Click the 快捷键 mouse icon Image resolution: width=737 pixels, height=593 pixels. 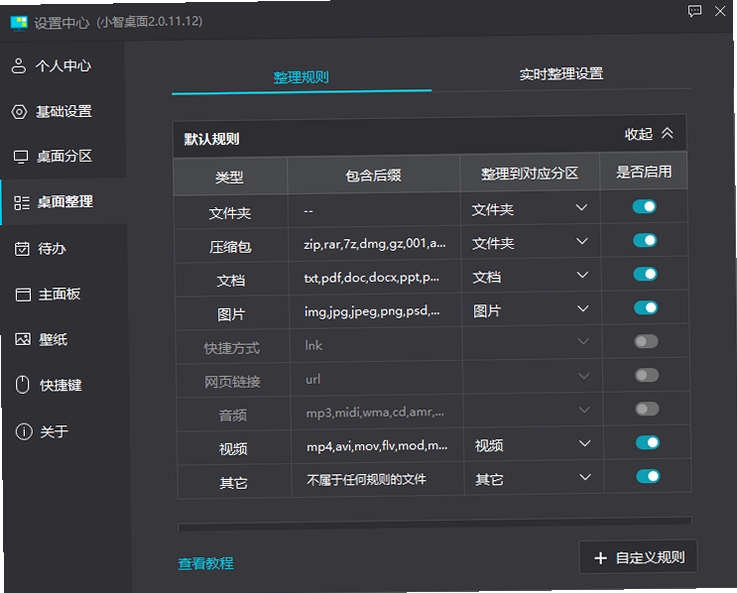pyautogui.click(x=23, y=385)
